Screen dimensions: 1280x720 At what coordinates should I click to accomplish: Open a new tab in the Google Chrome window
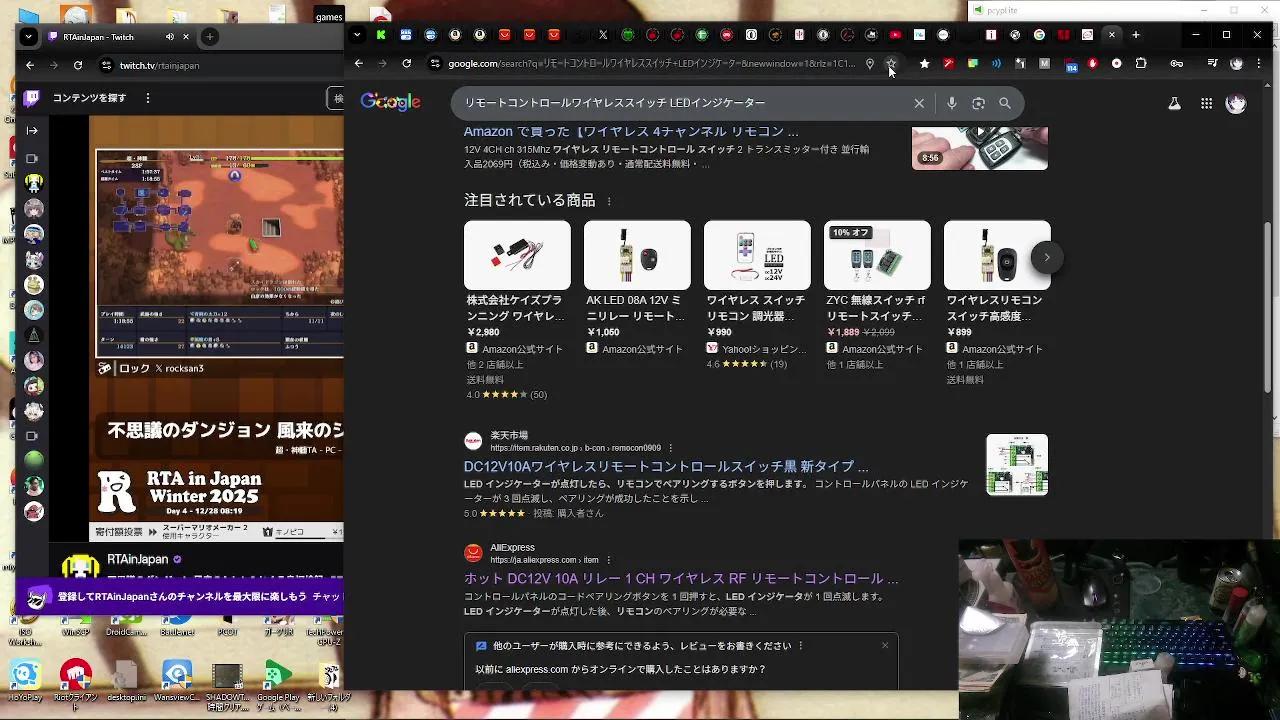tap(1136, 35)
